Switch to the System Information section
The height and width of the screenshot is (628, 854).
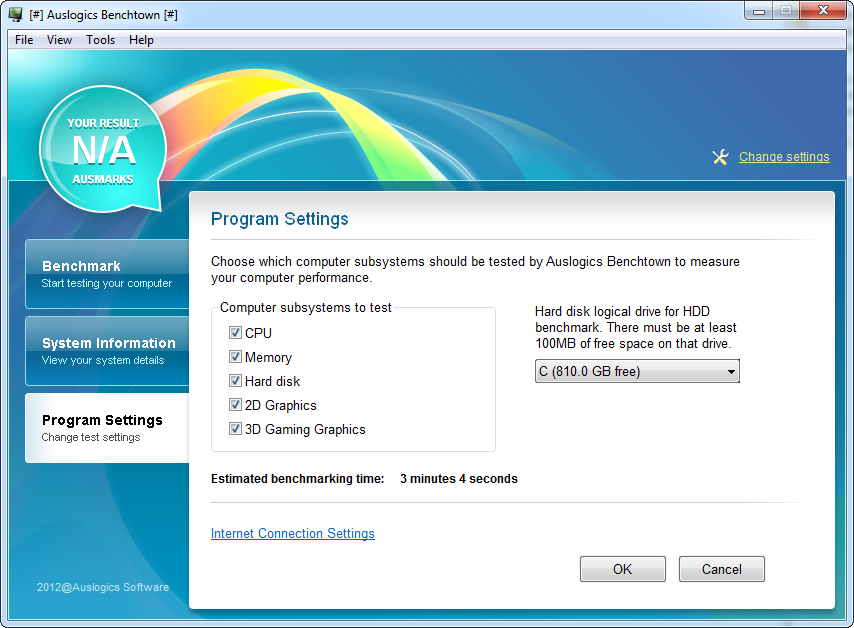(107, 351)
